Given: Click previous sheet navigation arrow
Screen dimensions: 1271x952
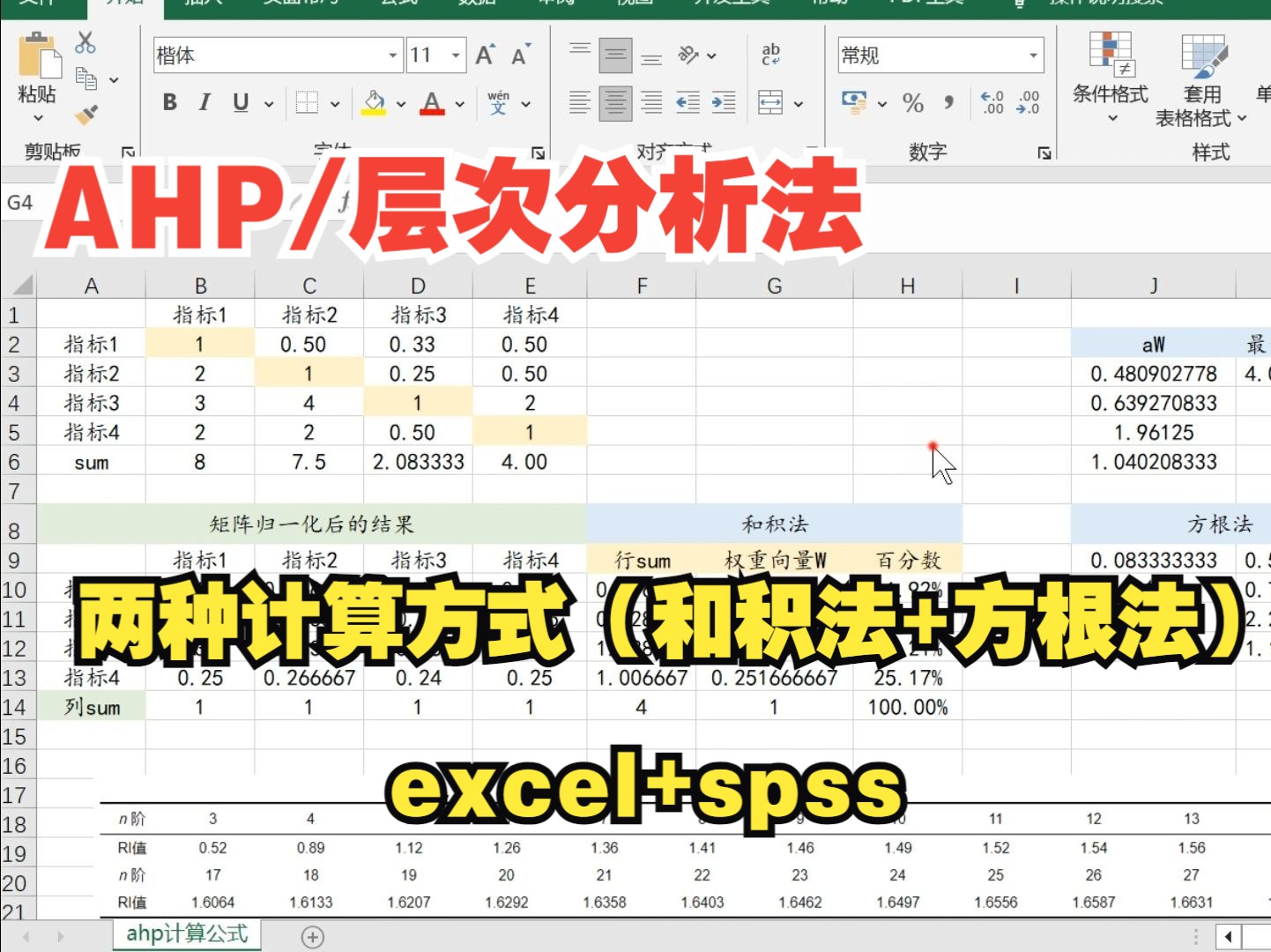Looking at the screenshot, I should click(x=26, y=937).
